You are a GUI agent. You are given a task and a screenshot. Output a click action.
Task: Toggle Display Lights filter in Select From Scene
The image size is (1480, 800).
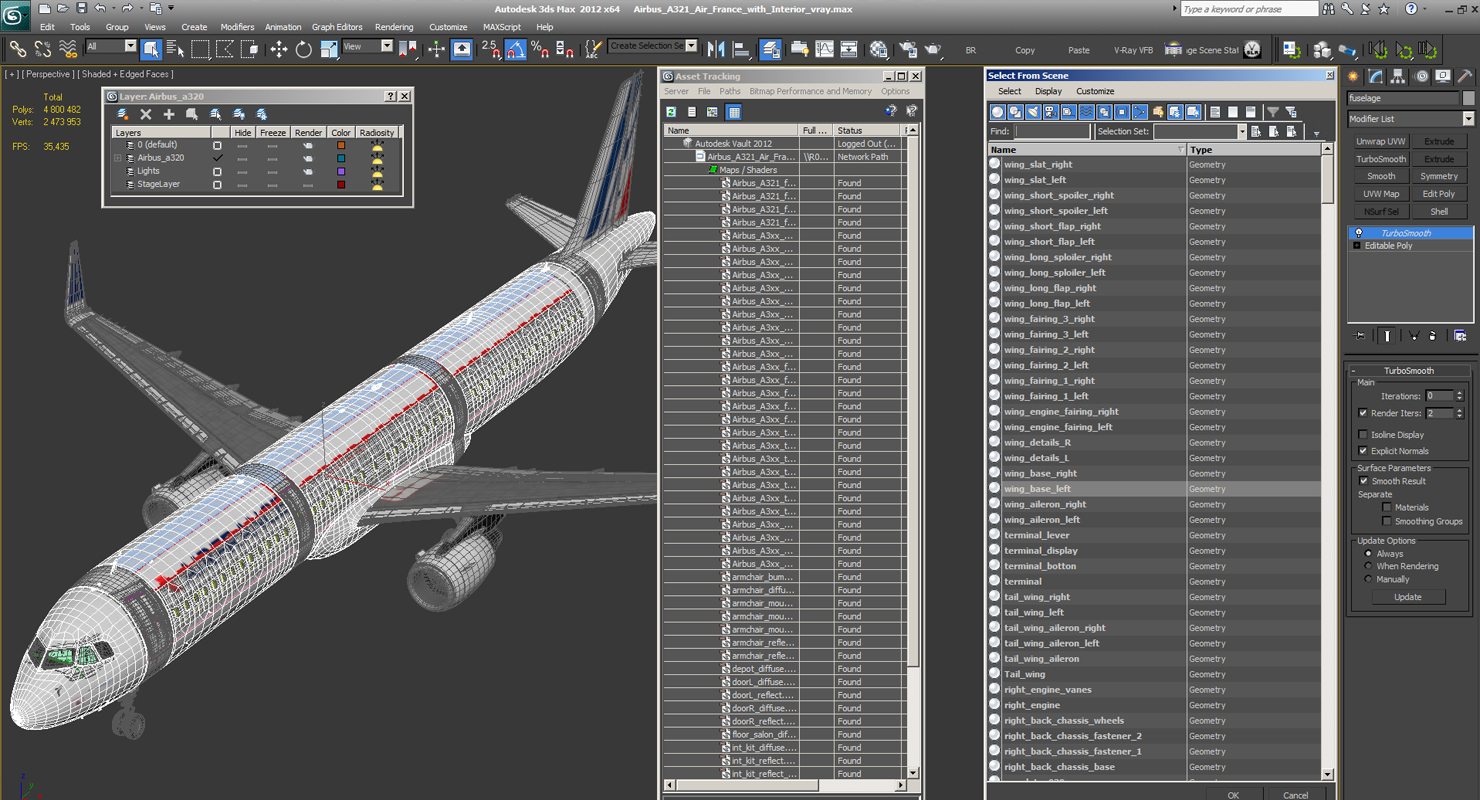tap(1033, 112)
